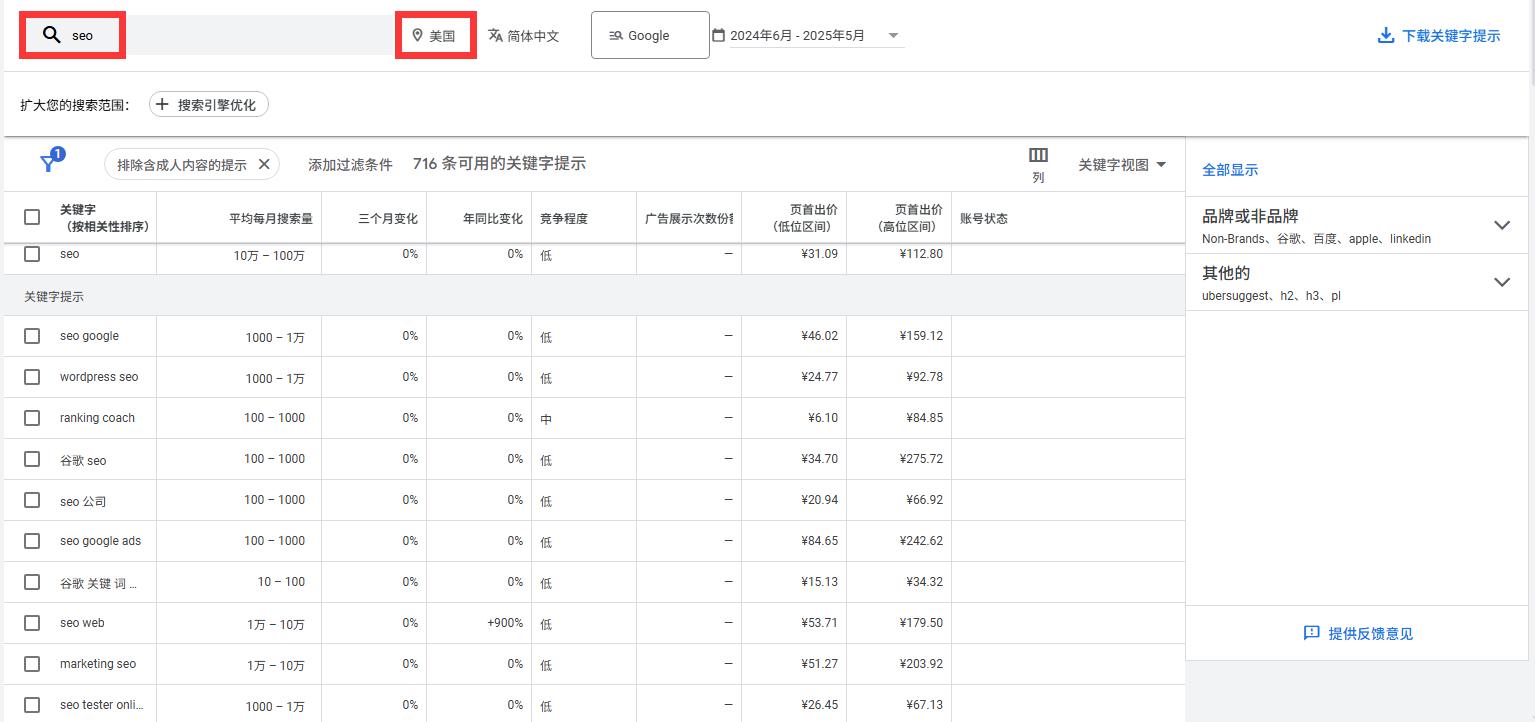Viewport: 1535px width, 722px height.
Task: Expand the 其他的 section
Action: (1502, 282)
